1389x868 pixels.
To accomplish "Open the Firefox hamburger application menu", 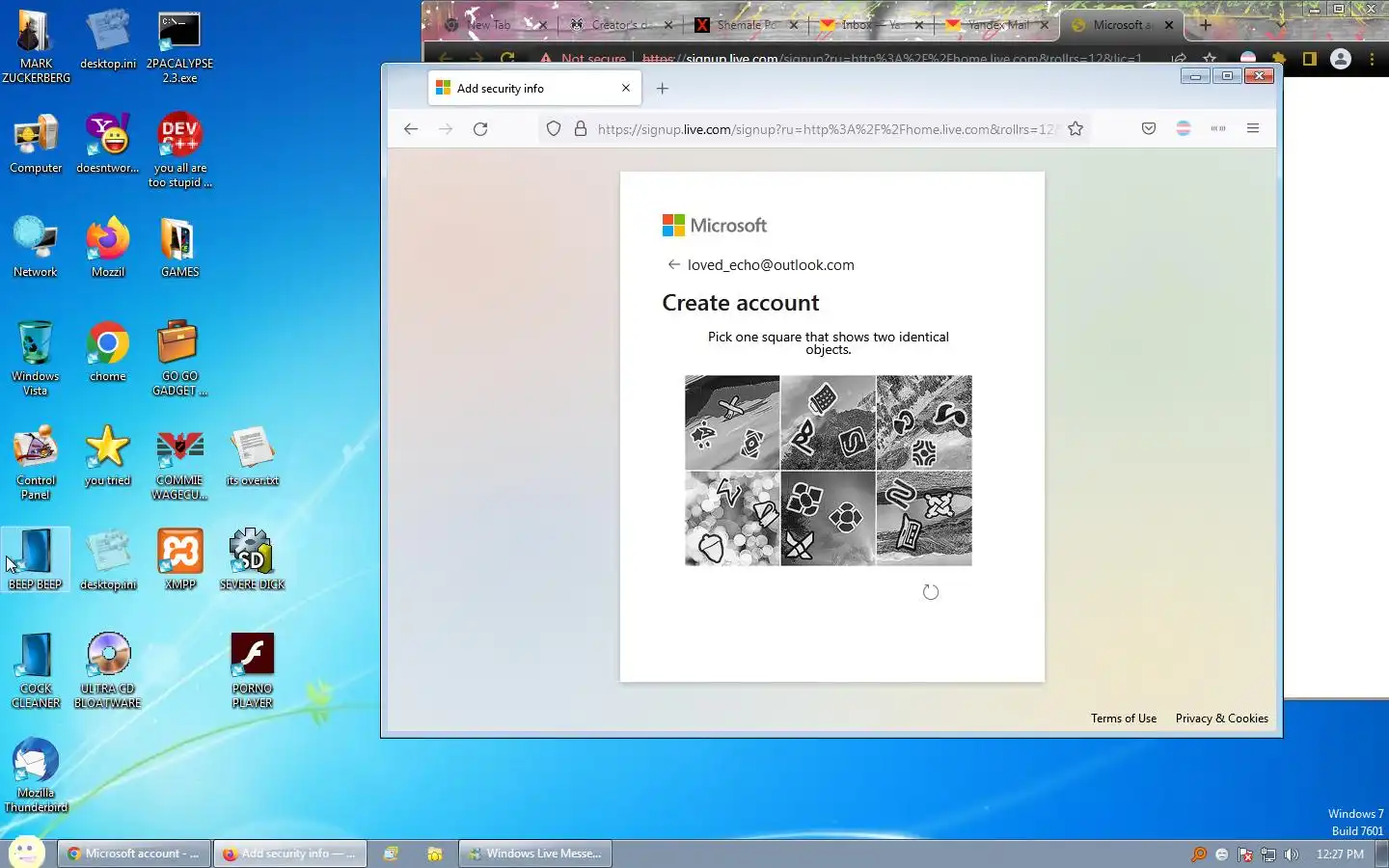I will (1253, 128).
